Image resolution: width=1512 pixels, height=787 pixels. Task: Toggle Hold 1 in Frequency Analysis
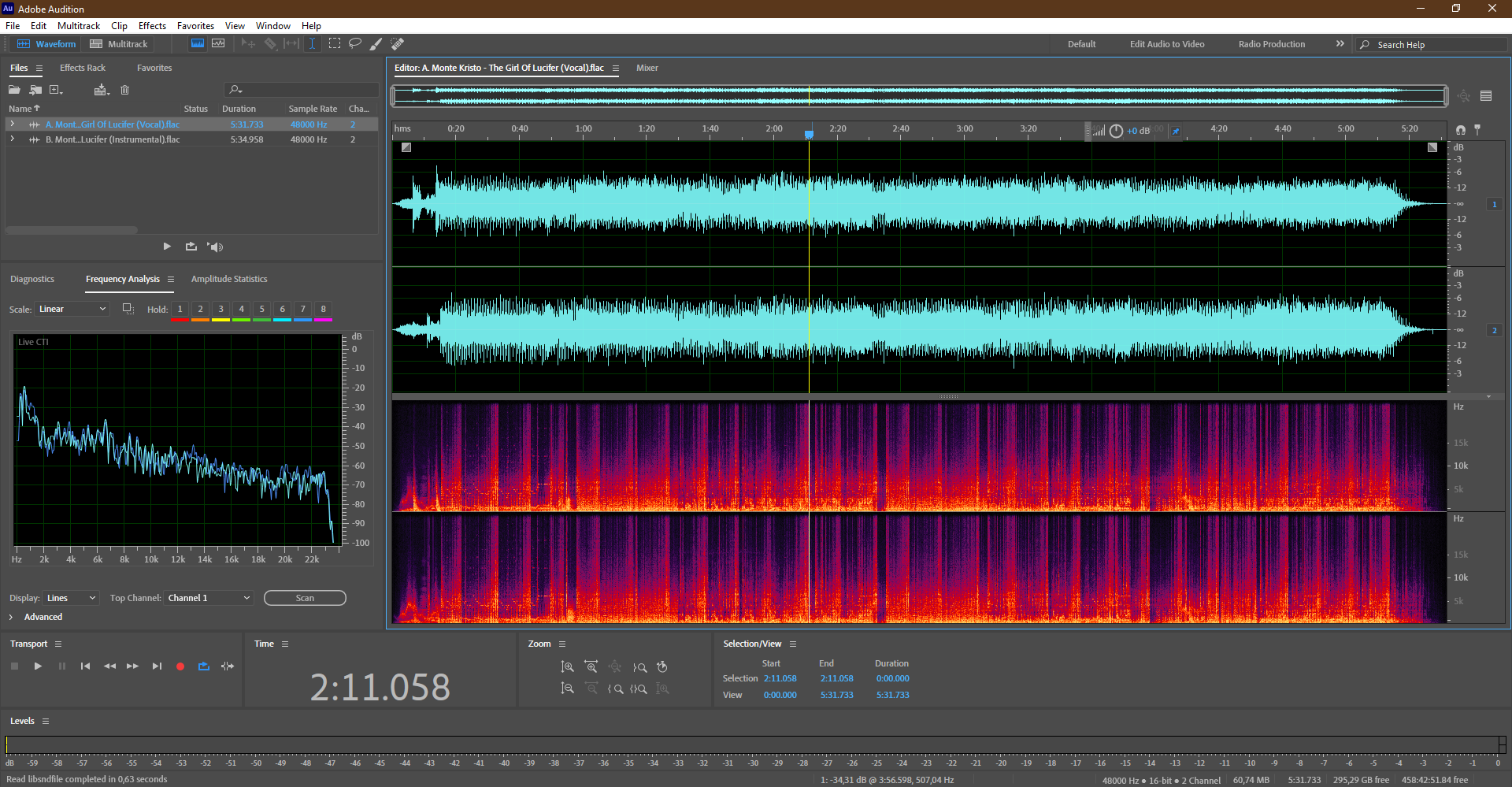180,310
